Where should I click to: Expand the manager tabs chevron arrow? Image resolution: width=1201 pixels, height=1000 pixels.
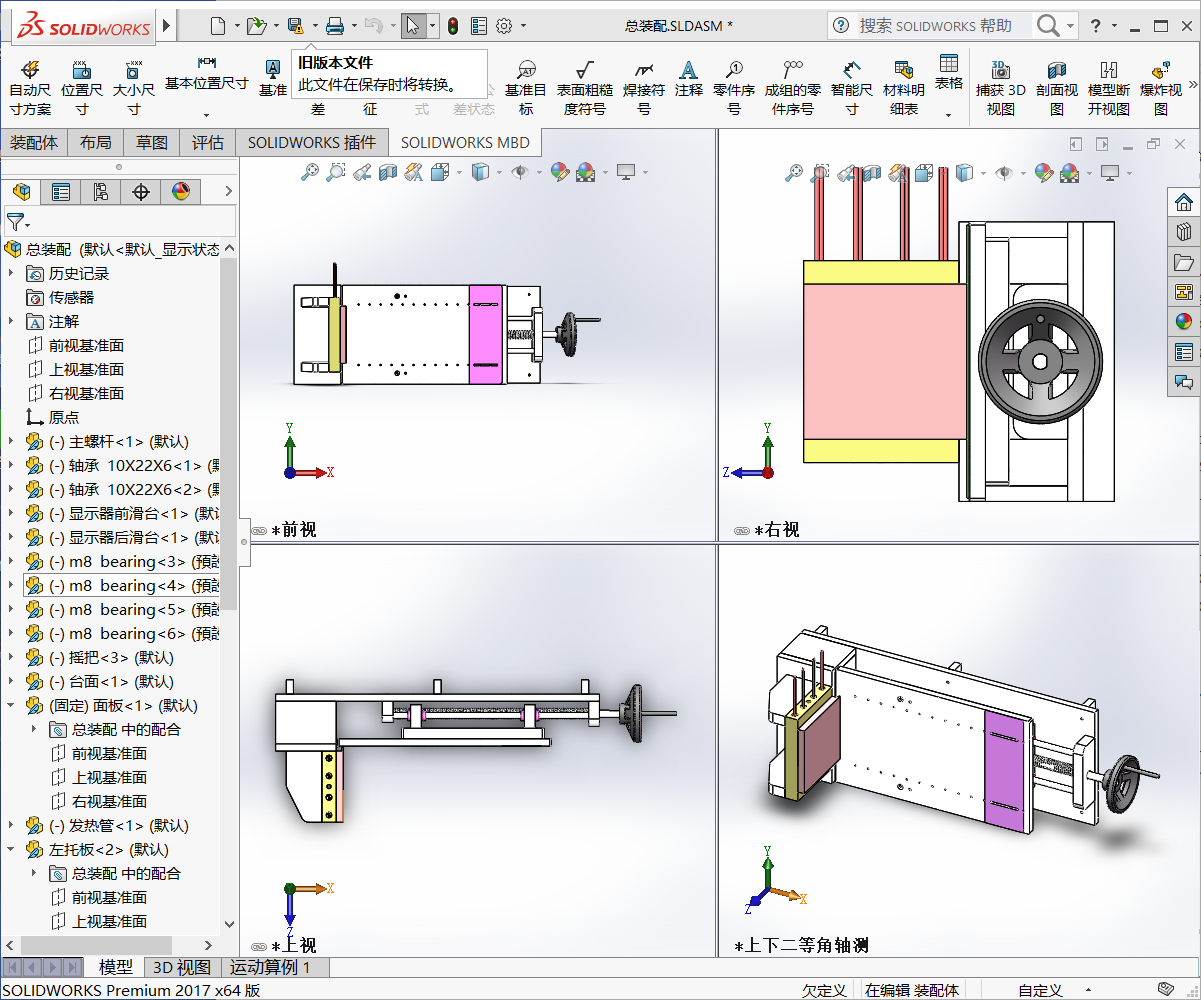pos(228,192)
